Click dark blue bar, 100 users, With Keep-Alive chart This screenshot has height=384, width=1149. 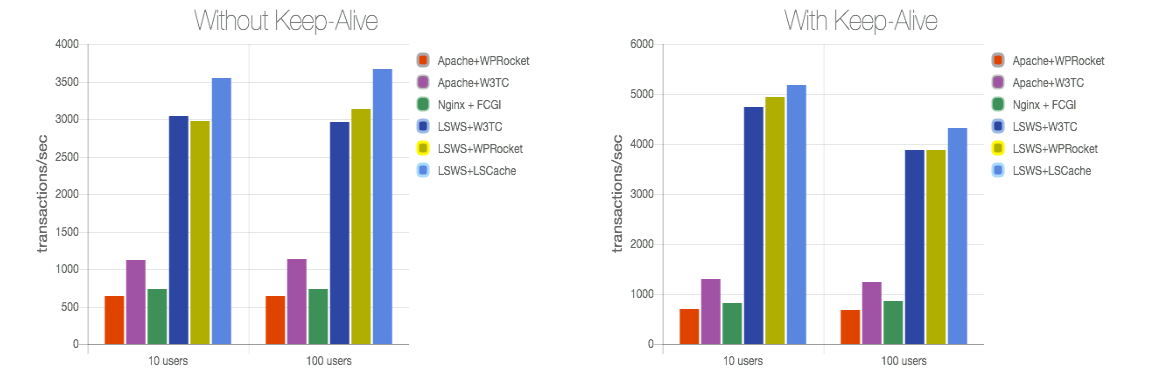tap(915, 247)
